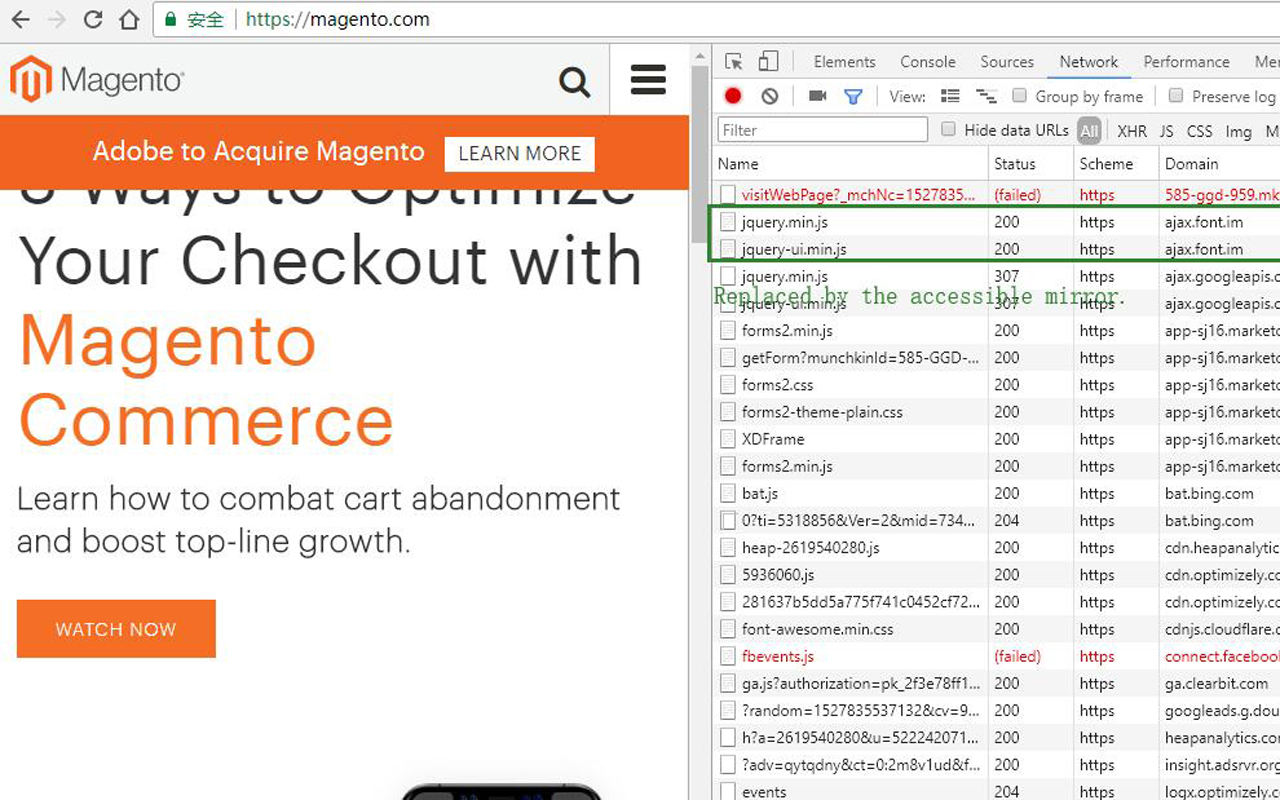Image resolution: width=1280 pixels, height=800 pixels.
Task: Sort by the Status column header
Action: click(1031, 164)
